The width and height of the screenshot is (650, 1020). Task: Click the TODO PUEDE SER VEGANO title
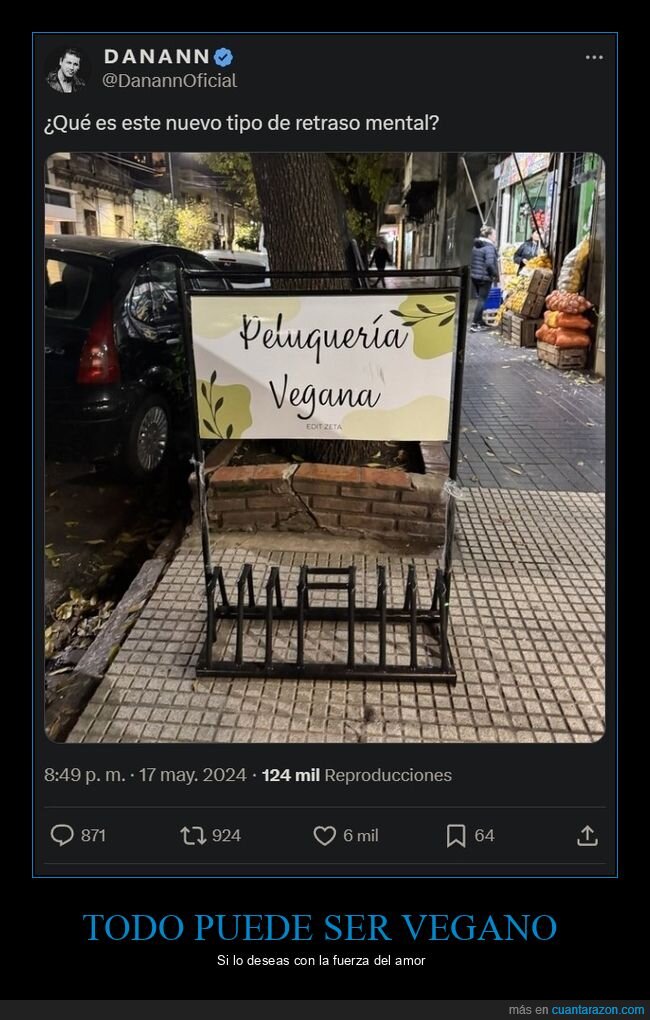coord(320,928)
